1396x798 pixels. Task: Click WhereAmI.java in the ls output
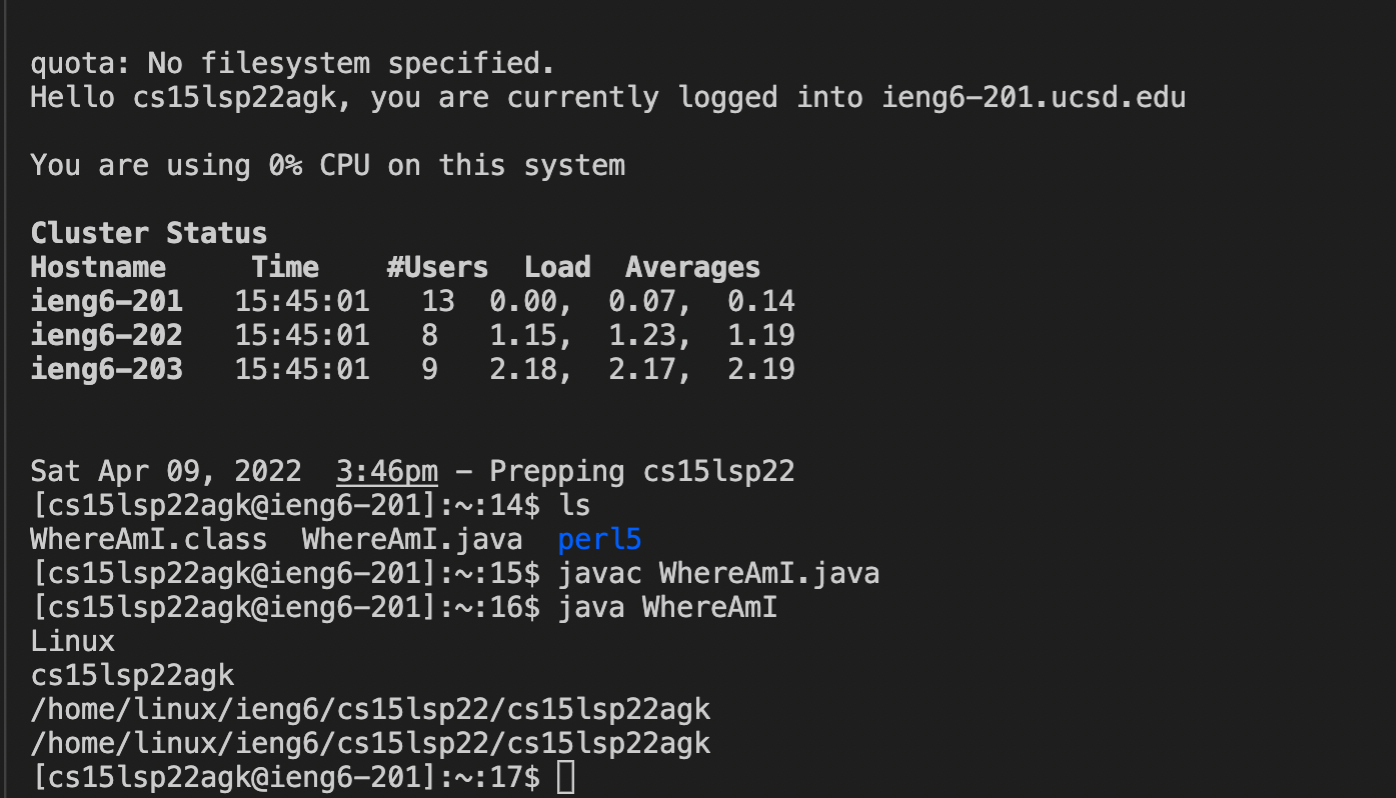412,540
